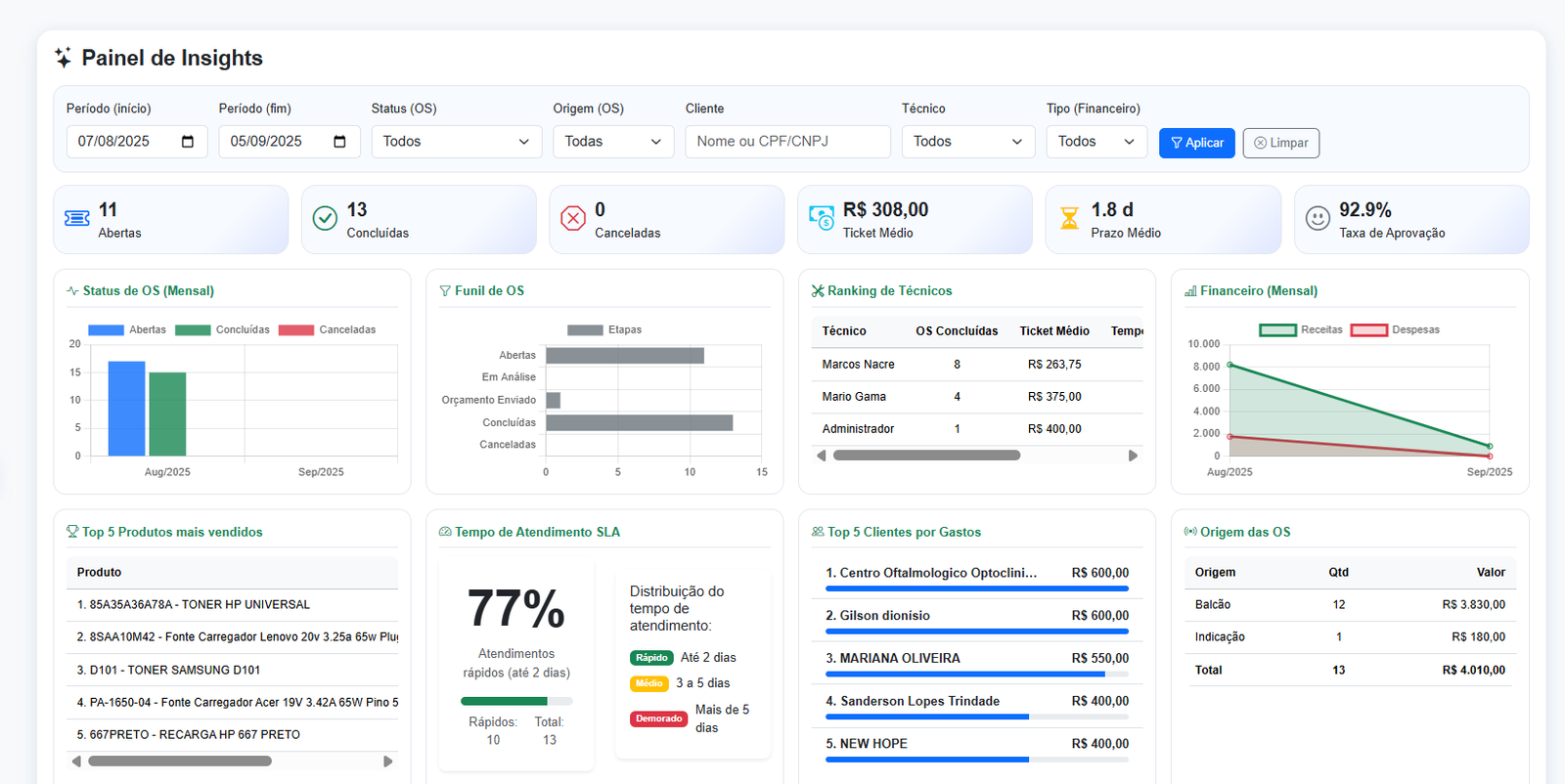Expand the Origem (OS) dropdown

(613, 142)
